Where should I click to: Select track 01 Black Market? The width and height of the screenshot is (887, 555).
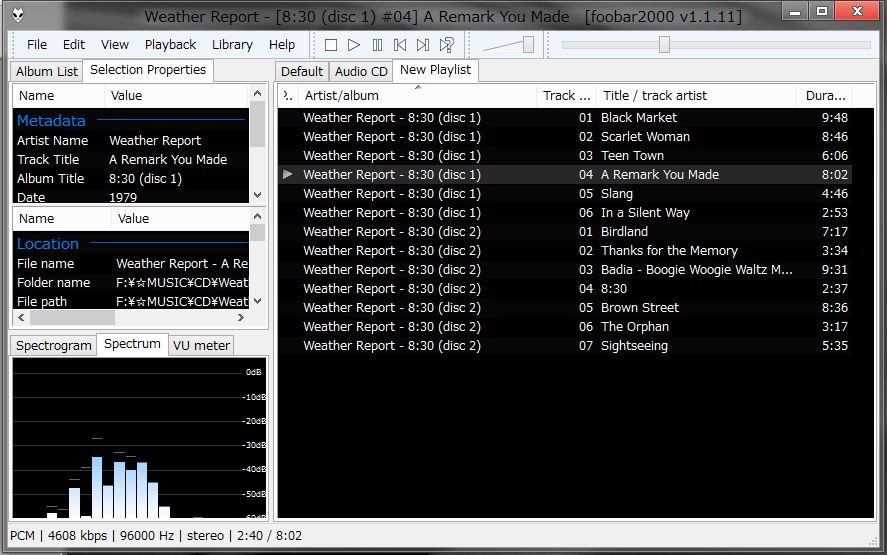(565, 118)
